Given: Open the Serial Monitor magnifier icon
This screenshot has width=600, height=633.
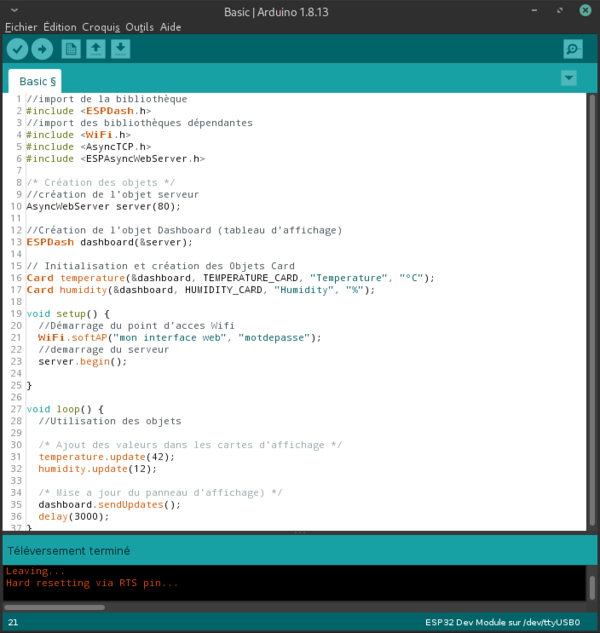Looking at the screenshot, I should click(573, 49).
